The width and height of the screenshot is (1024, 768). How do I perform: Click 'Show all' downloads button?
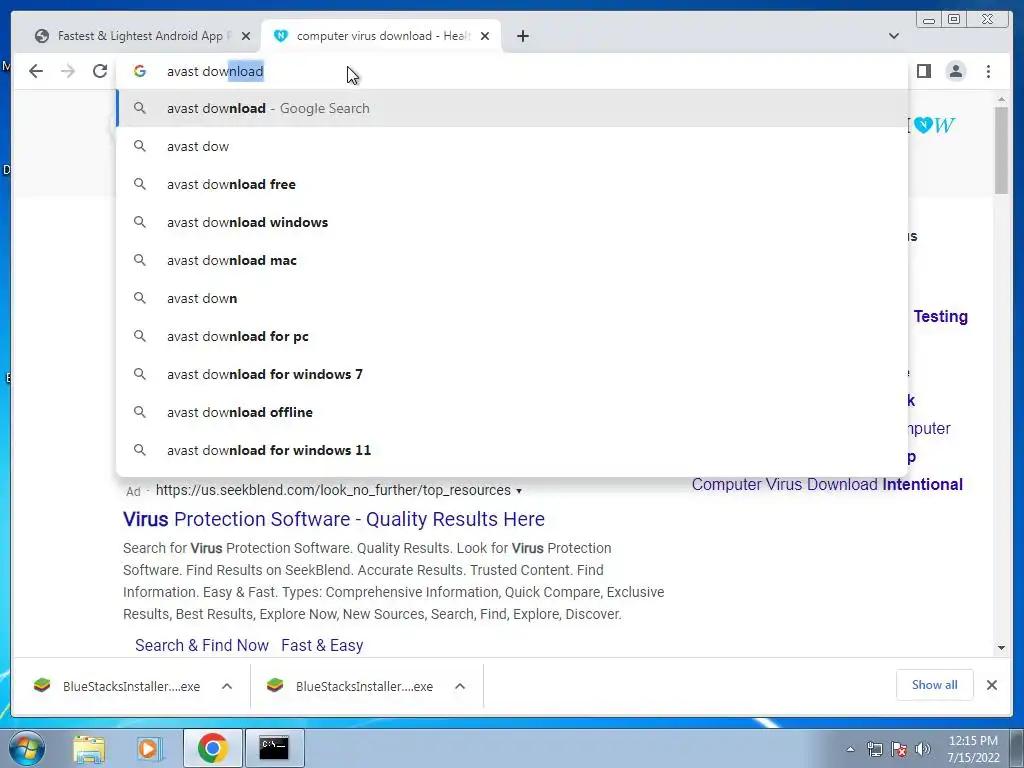[935, 685]
